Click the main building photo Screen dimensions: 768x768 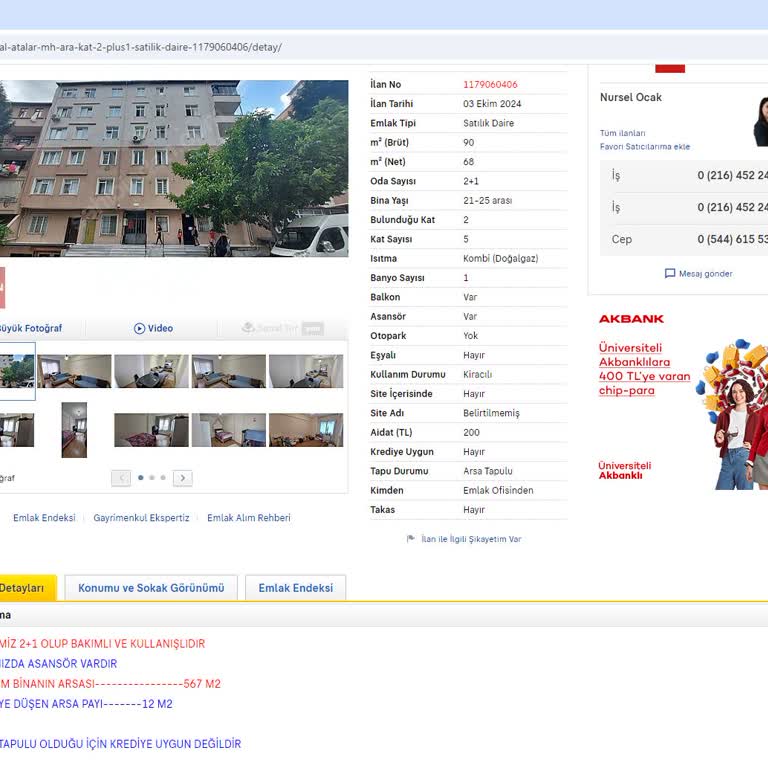[x=174, y=168]
